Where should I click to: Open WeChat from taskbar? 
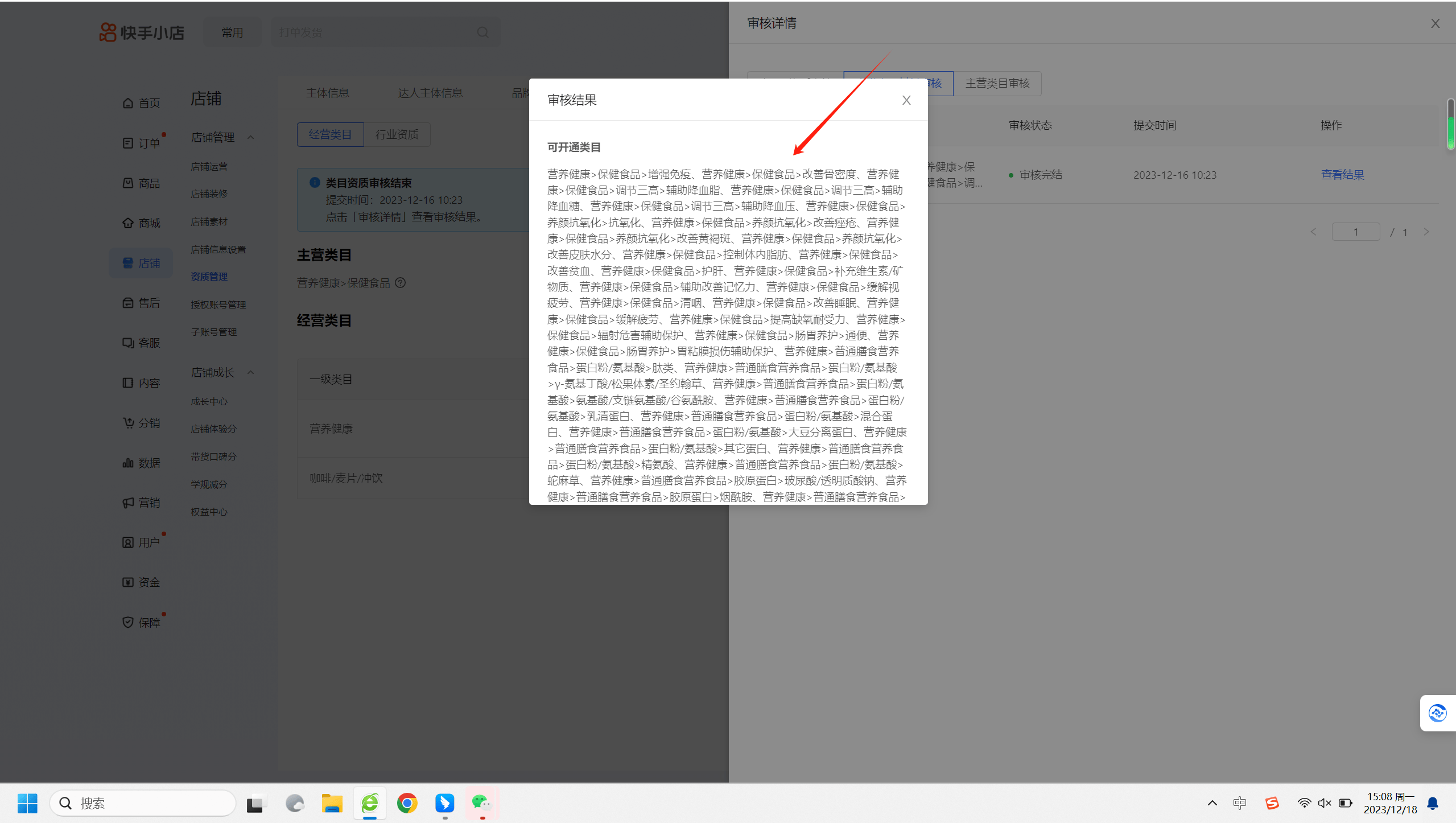[481, 803]
